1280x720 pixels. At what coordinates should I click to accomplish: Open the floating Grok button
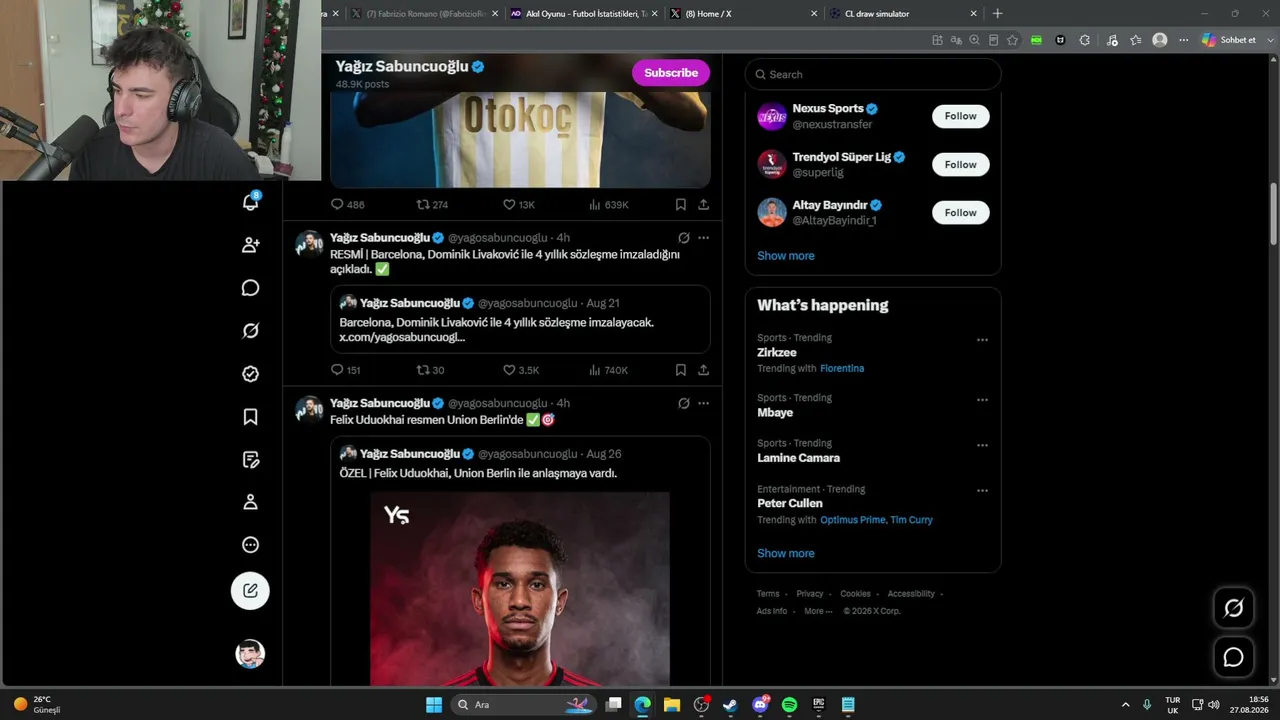pyautogui.click(x=1234, y=608)
